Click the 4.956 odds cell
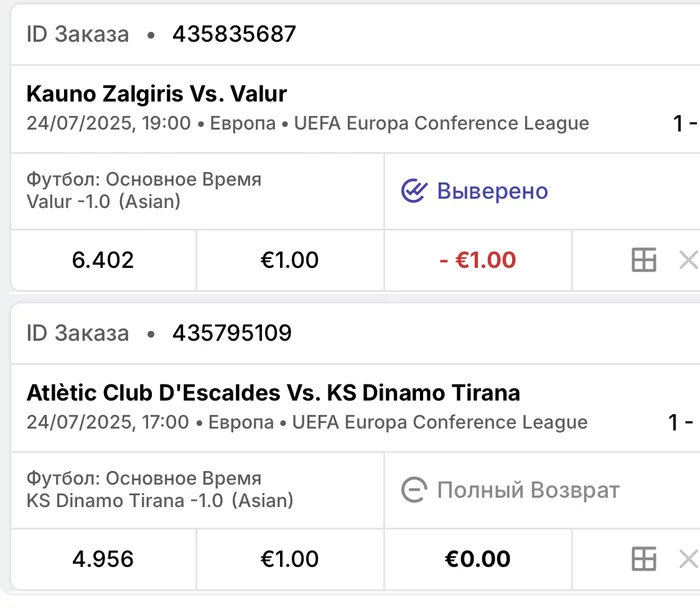Image resolution: width=700 pixels, height=608 pixels. point(103,559)
